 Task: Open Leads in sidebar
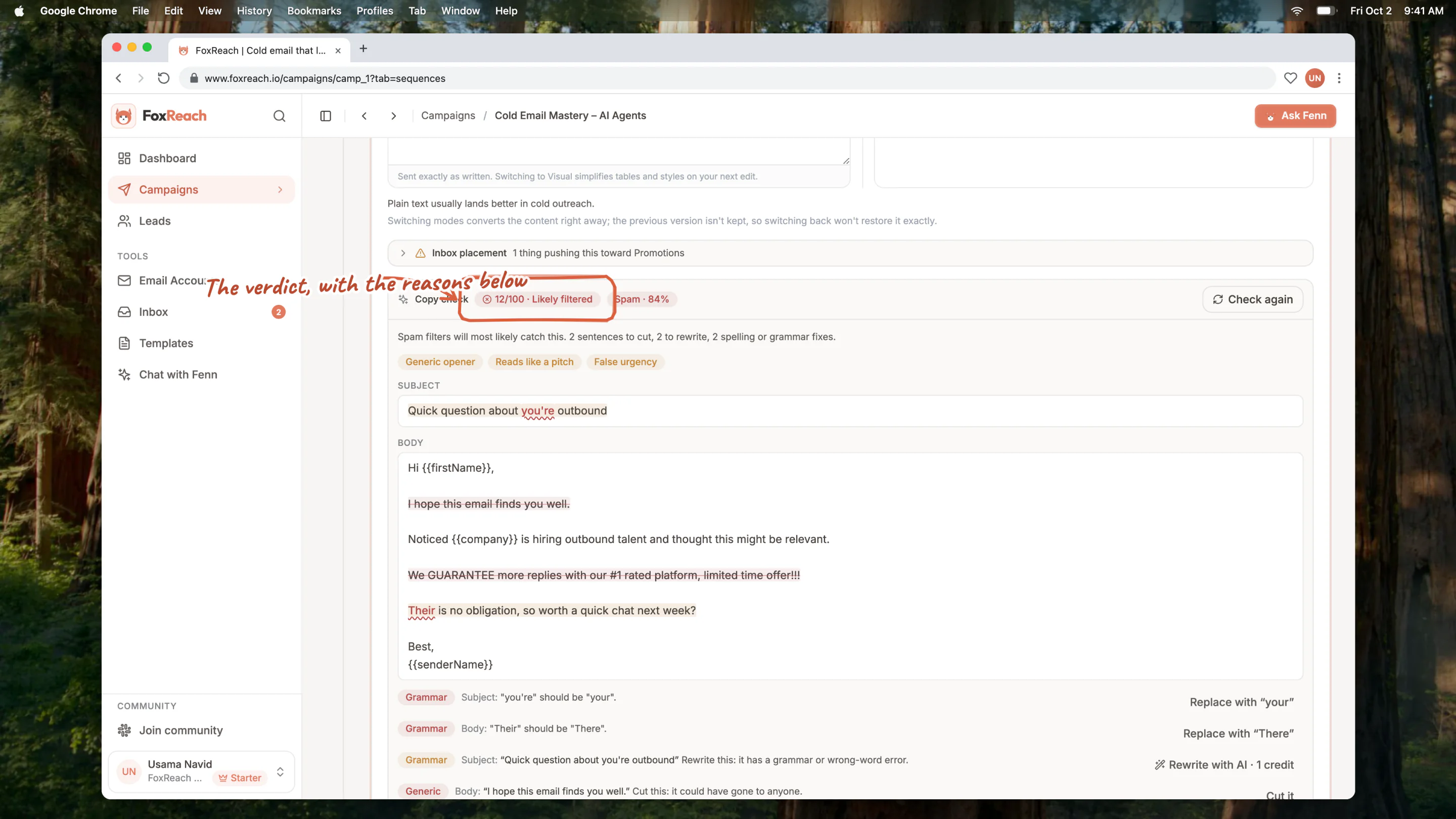click(x=201, y=221)
